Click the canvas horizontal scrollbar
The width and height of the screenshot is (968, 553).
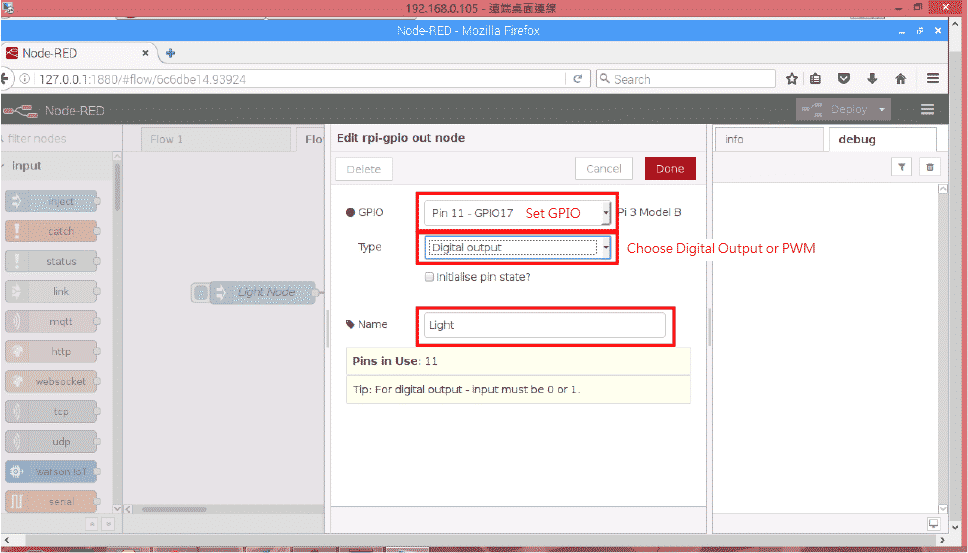click(x=174, y=510)
